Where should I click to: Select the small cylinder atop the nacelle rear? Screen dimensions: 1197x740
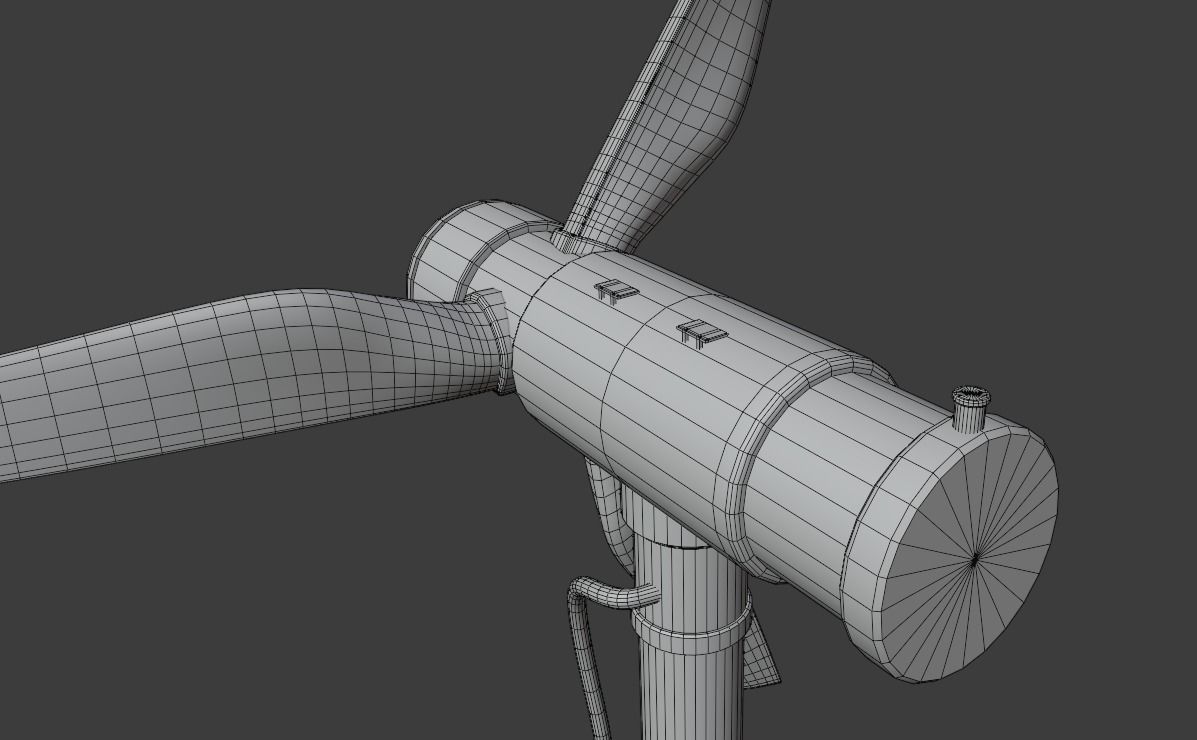tap(970, 408)
